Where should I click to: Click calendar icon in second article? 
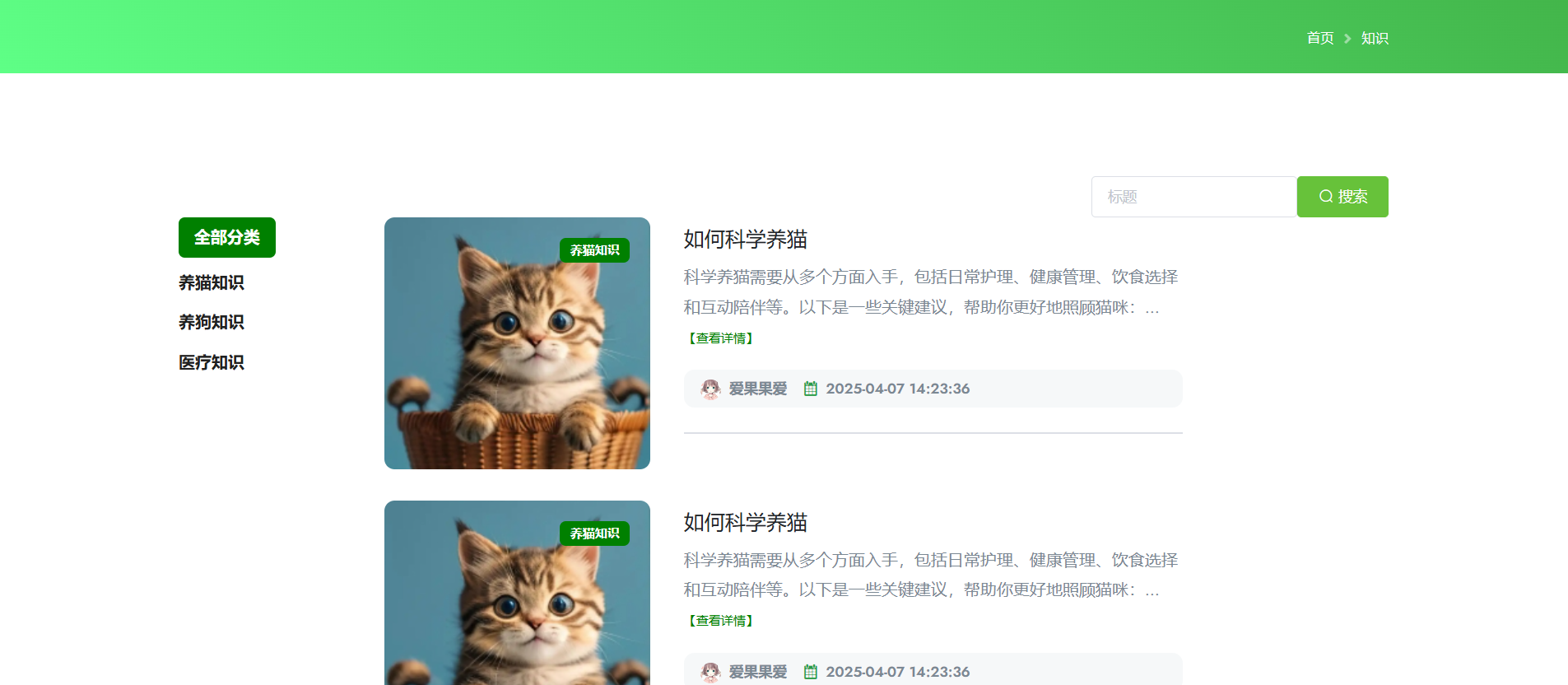click(x=811, y=672)
